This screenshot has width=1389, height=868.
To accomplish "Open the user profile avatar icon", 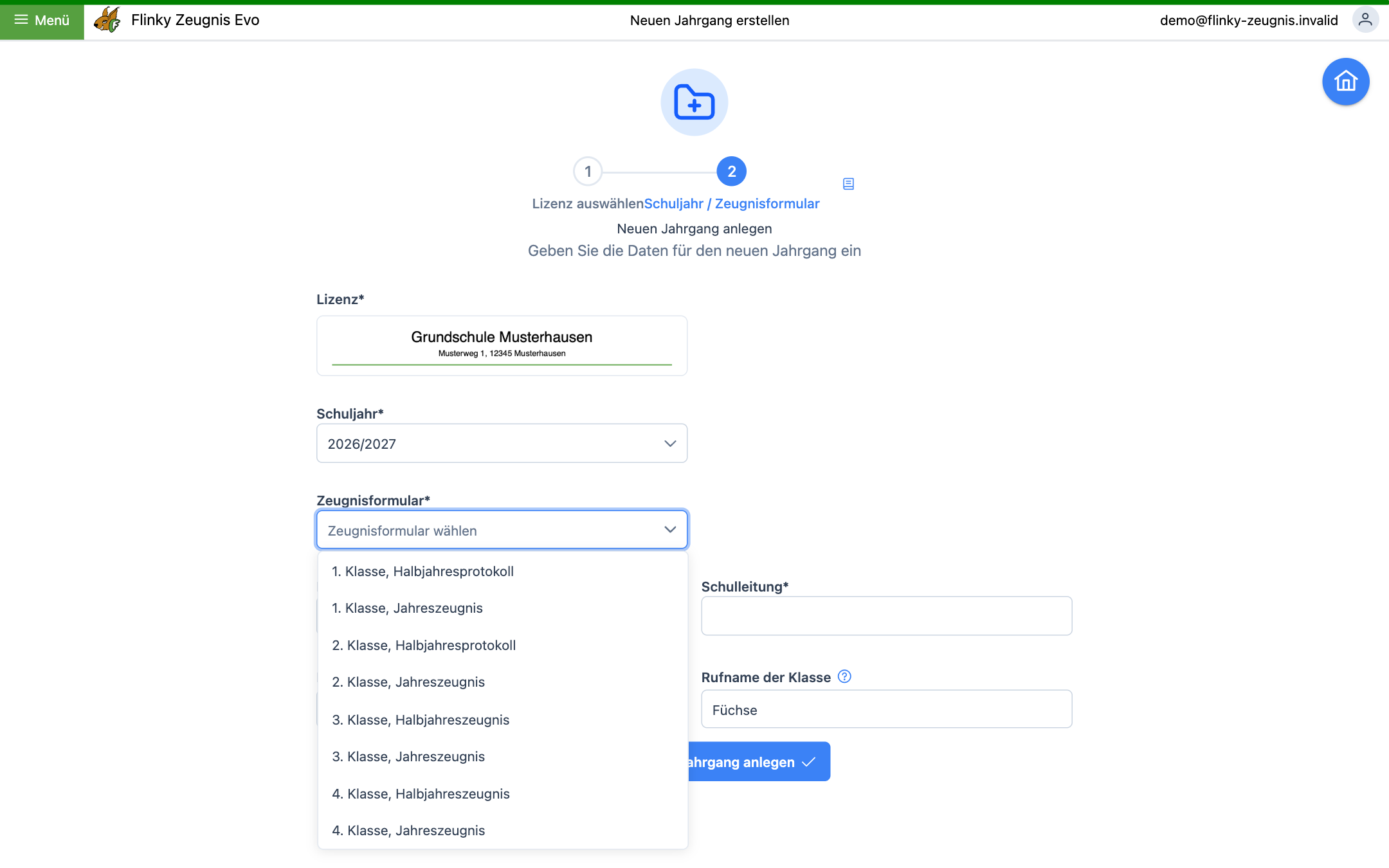I will pos(1365,20).
